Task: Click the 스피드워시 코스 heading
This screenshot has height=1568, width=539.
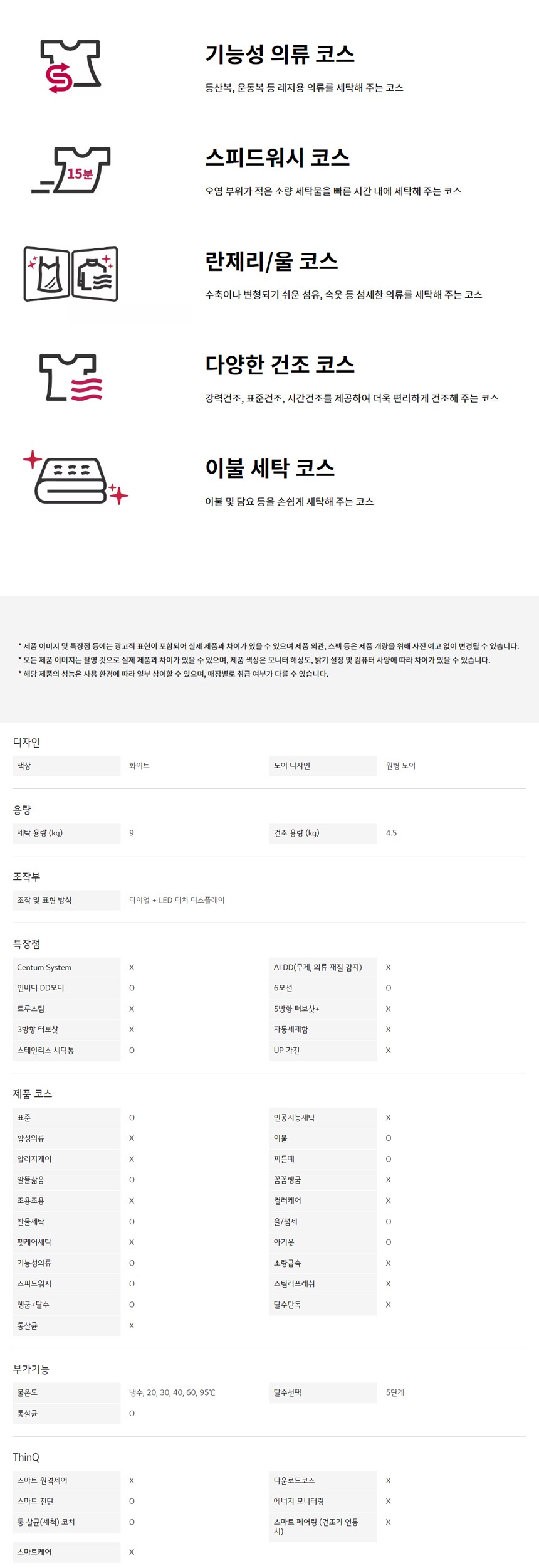Action: point(277,158)
